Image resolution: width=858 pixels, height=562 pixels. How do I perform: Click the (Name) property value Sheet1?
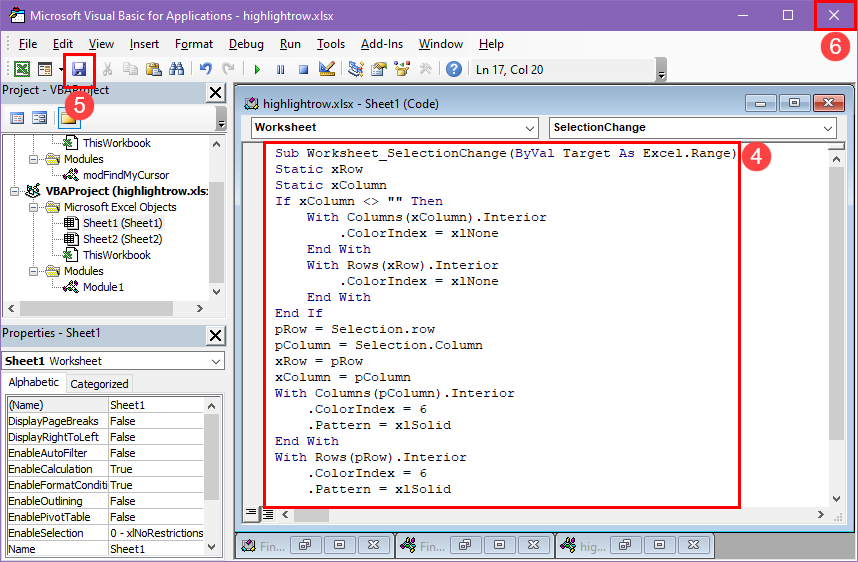coord(156,405)
